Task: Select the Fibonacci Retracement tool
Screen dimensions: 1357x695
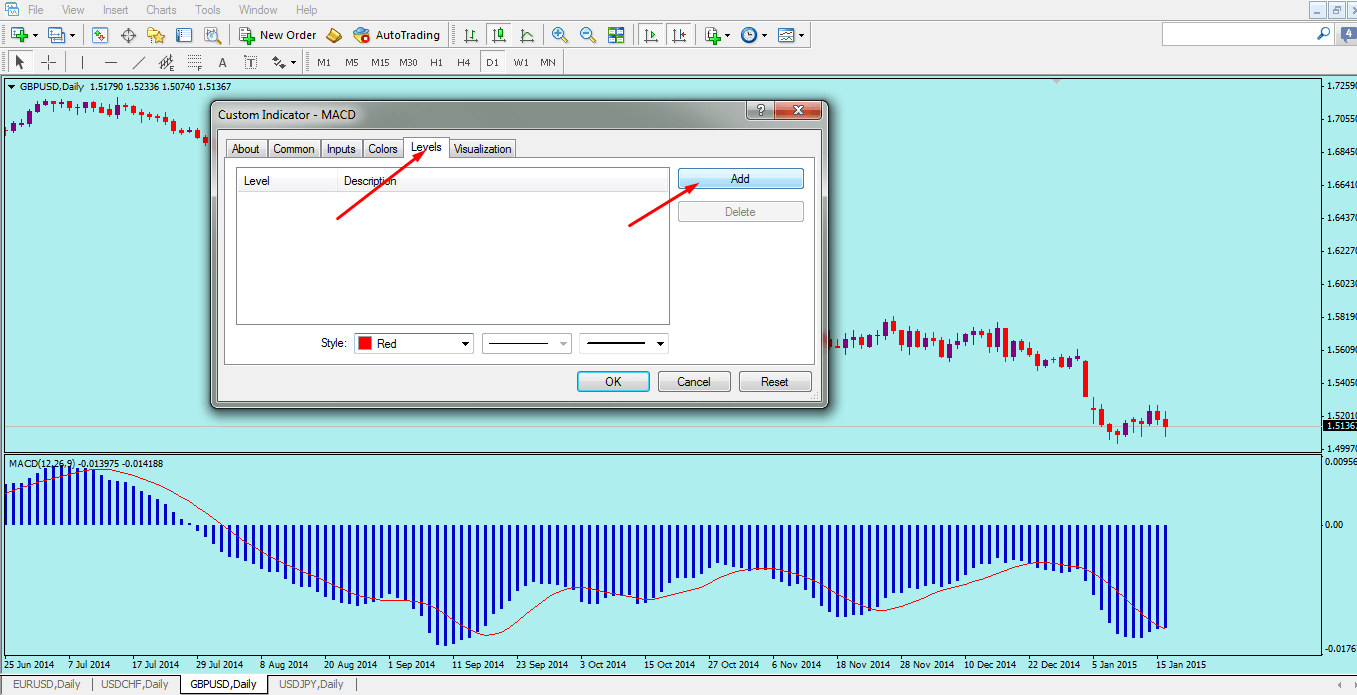Action: click(194, 62)
